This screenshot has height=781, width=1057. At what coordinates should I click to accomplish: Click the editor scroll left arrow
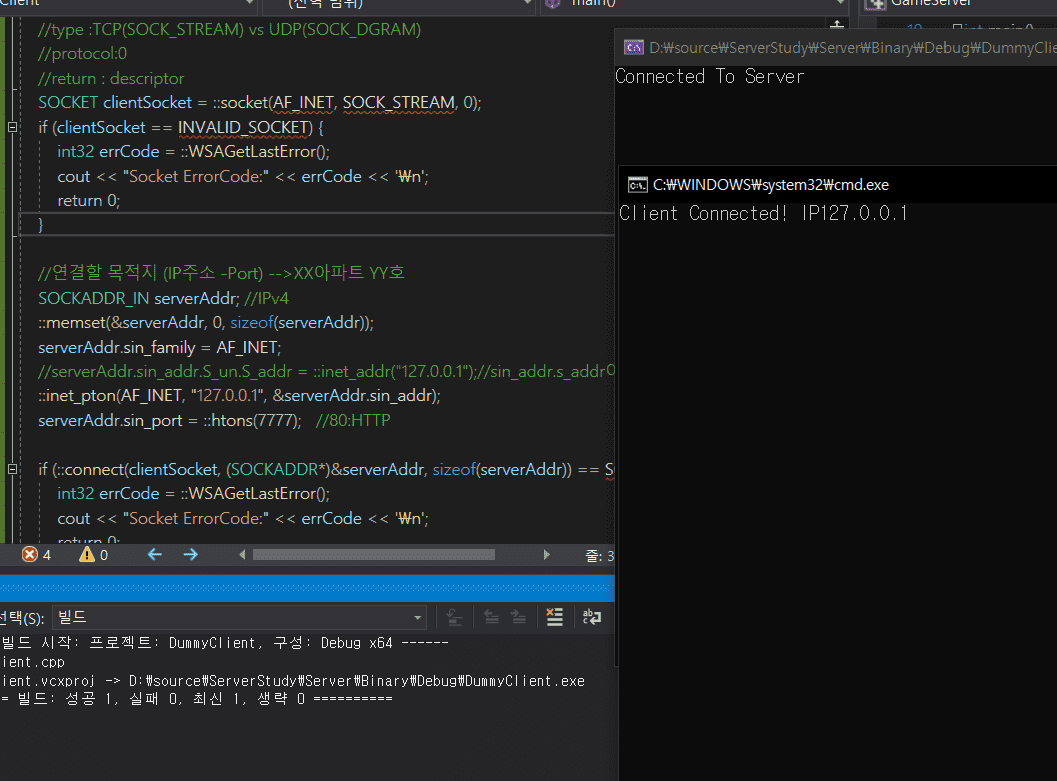[x=241, y=554]
